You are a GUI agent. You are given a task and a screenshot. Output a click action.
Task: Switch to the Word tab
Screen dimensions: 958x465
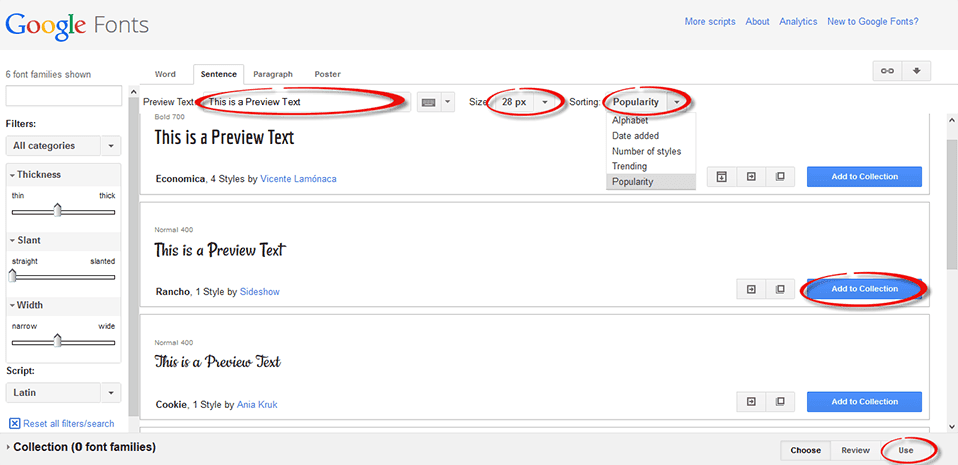pyautogui.click(x=165, y=74)
